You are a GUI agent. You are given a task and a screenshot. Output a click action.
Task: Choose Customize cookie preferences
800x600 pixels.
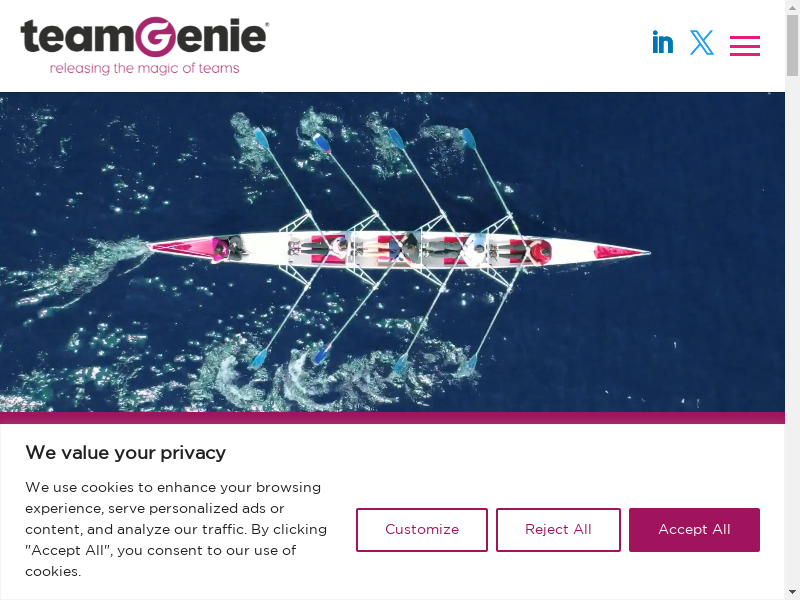point(422,530)
